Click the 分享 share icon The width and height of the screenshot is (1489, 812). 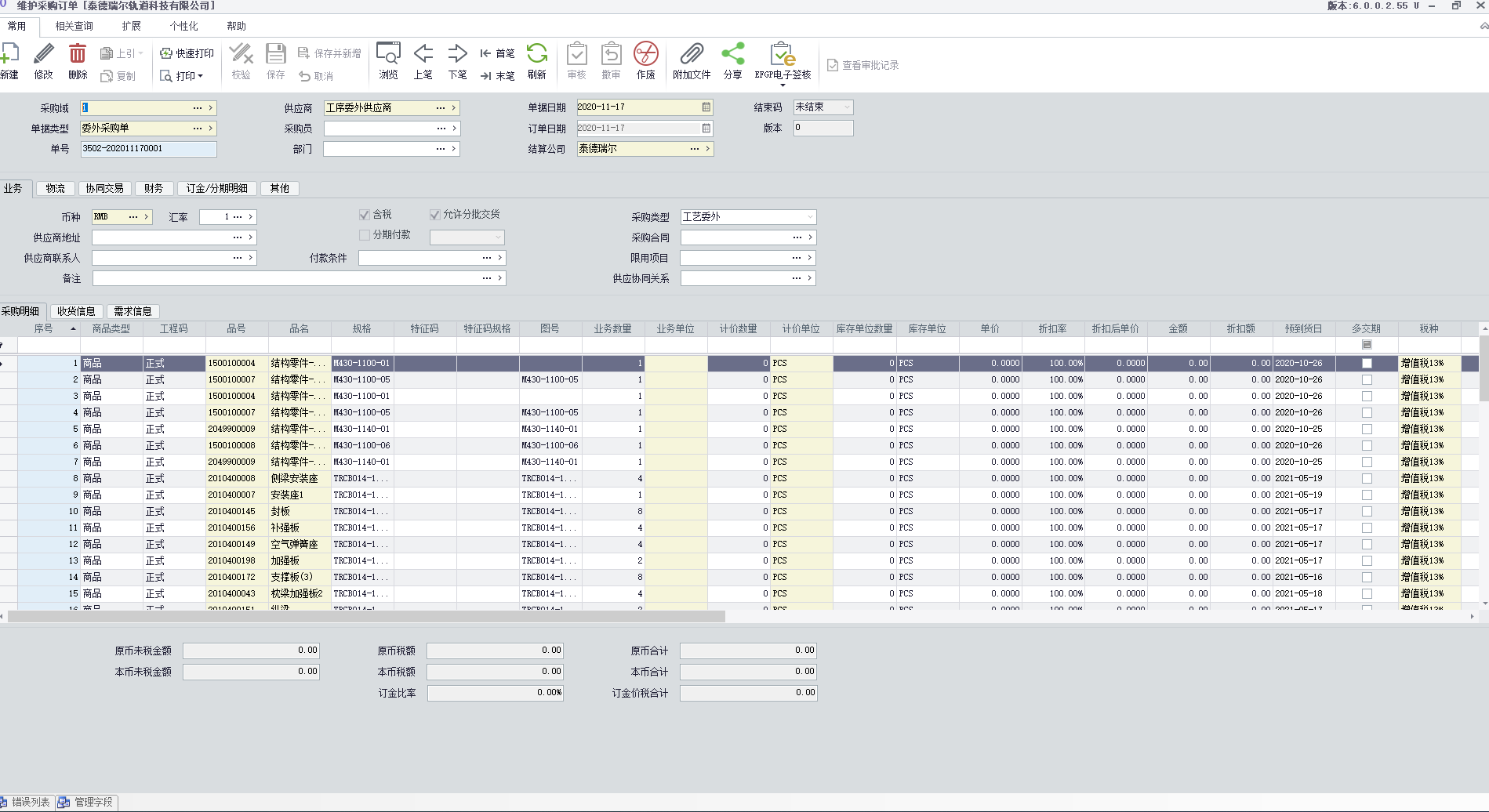pos(733,54)
